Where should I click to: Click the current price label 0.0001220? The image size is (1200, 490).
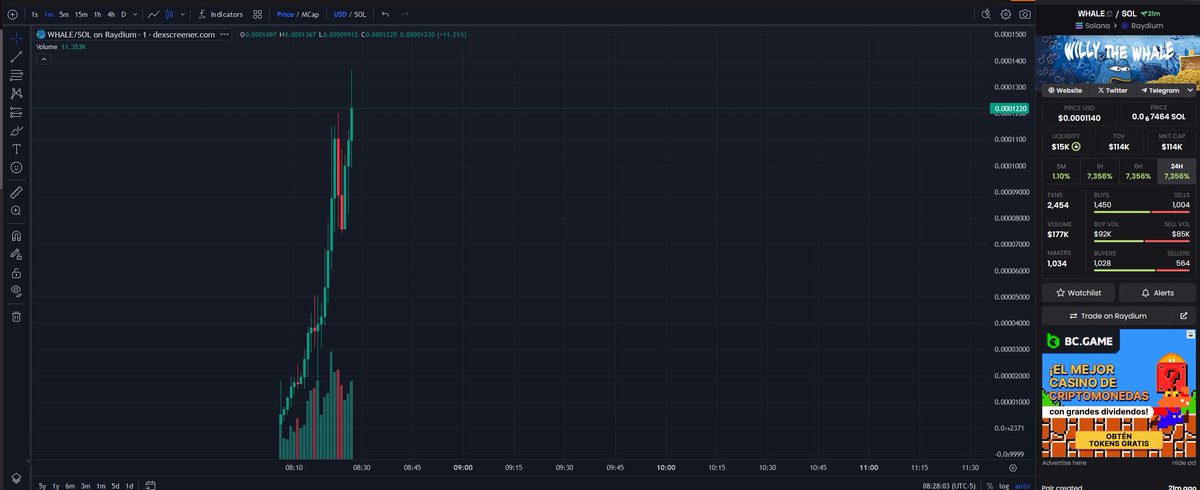click(x=1009, y=108)
